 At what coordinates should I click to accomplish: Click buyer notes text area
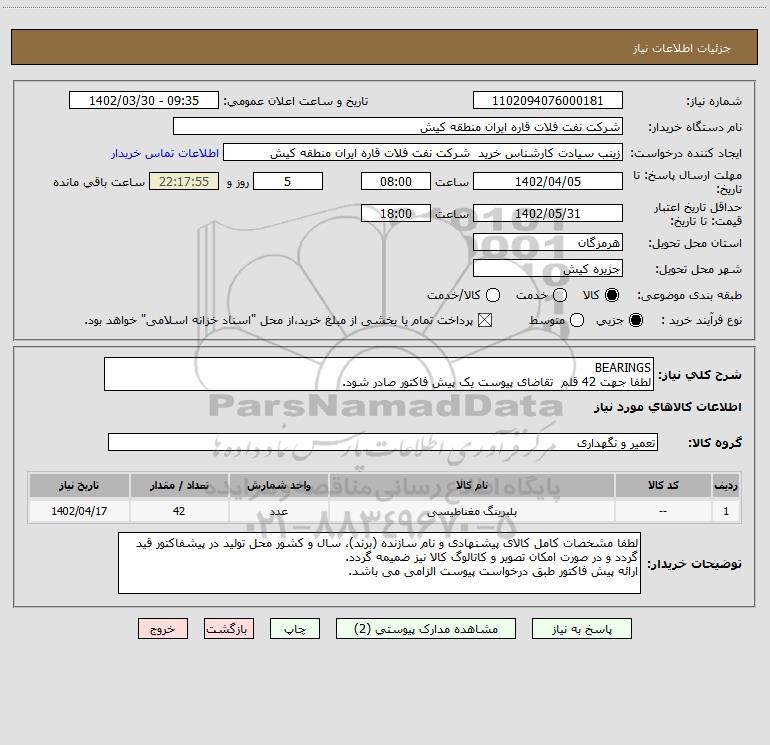coord(379,563)
